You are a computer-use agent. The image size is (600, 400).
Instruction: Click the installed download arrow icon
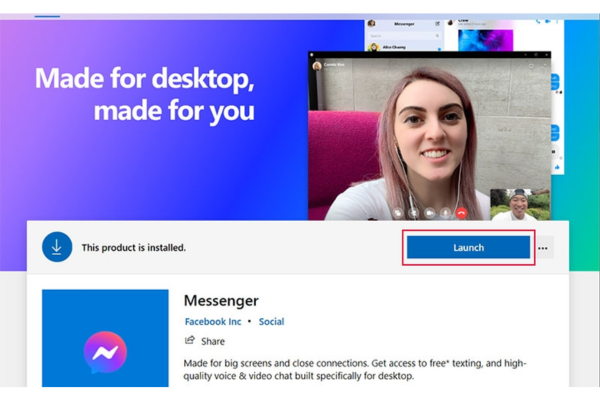pyautogui.click(x=57, y=247)
